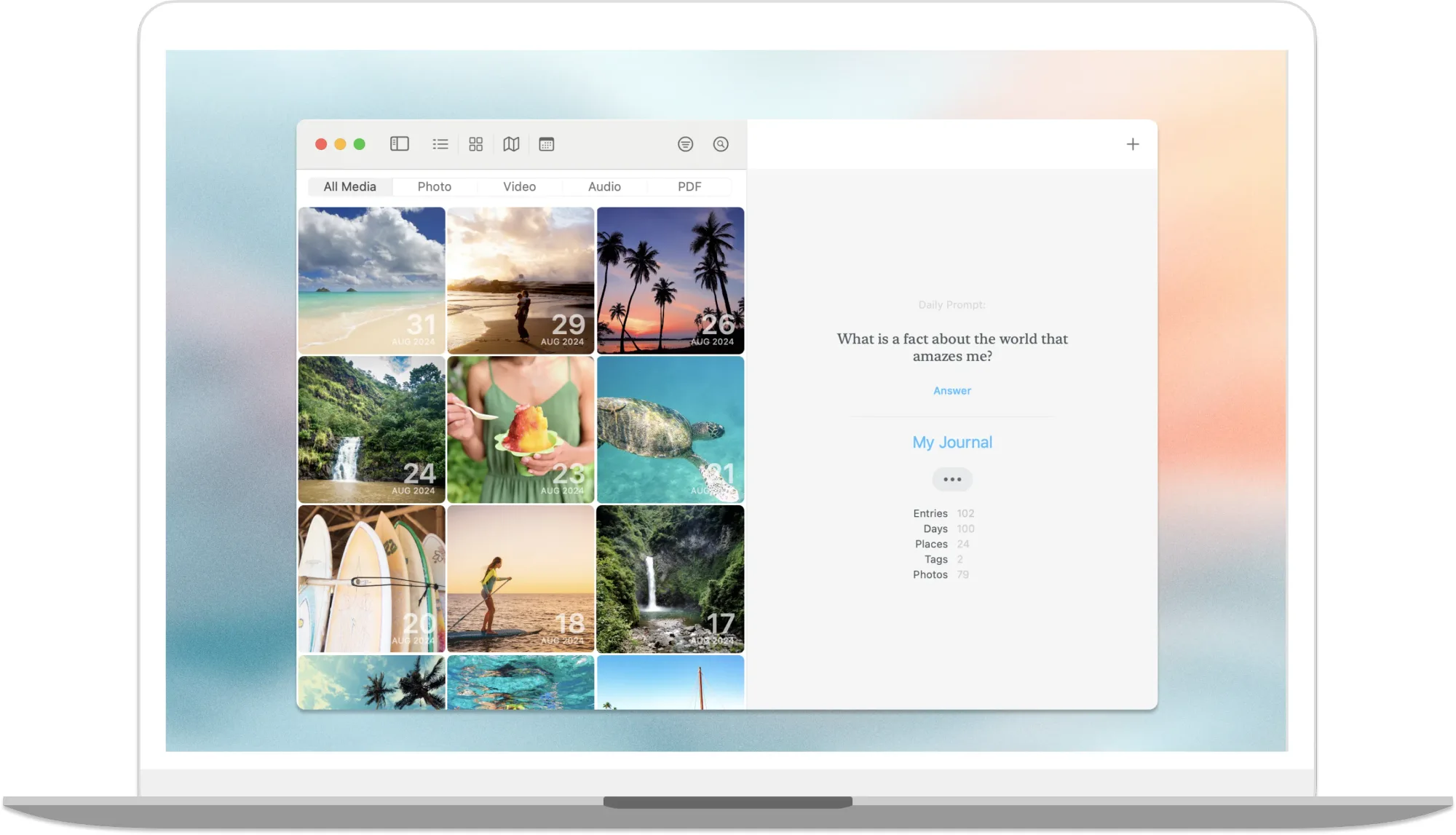
Task: Open the map view icon
Action: 512,144
